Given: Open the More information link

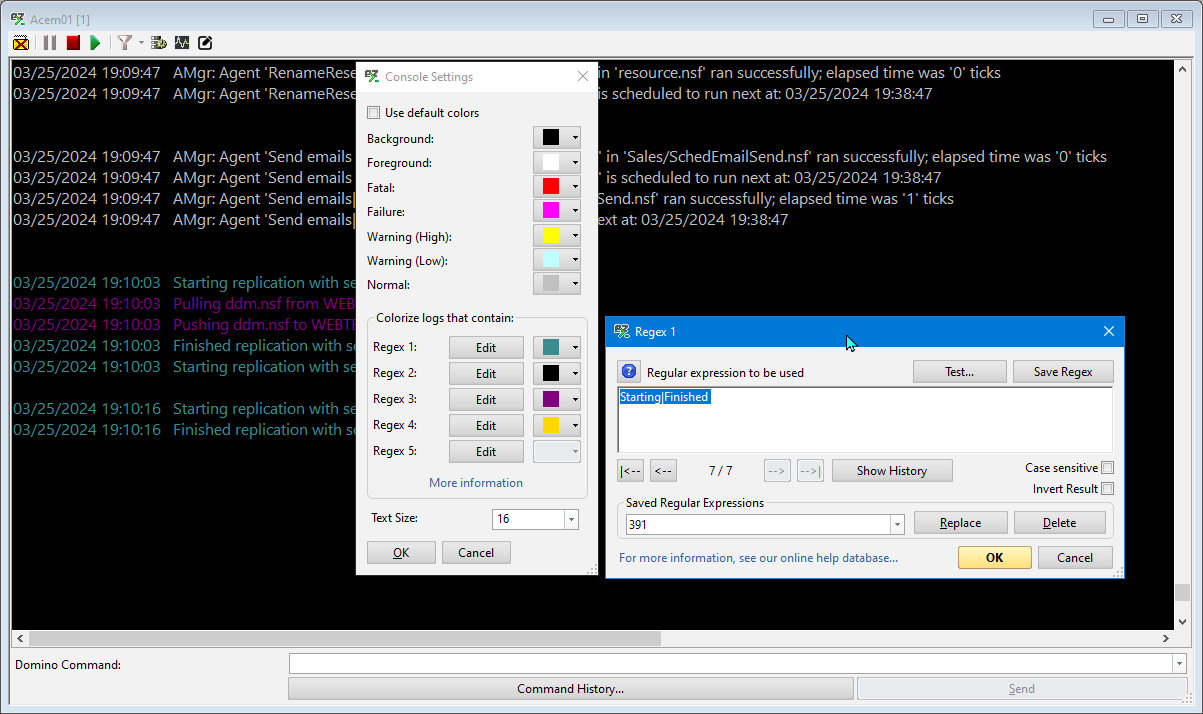Looking at the screenshot, I should click(x=476, y=483).
